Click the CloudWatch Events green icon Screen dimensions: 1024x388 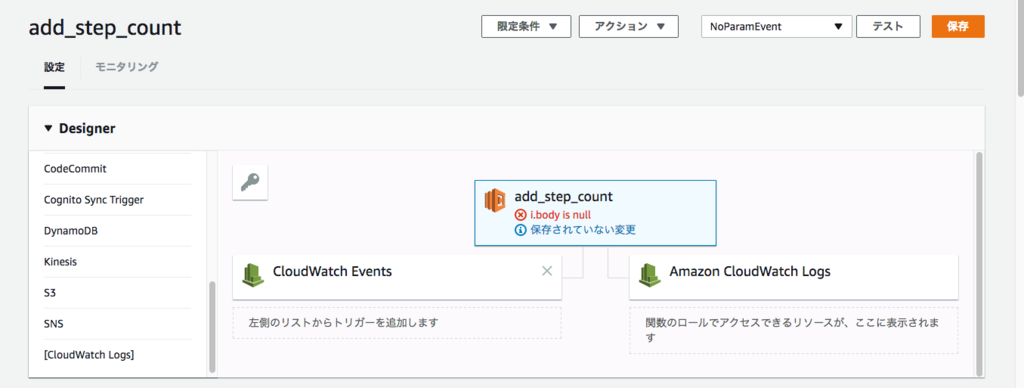pyautogui.click(x=253, y=274)
